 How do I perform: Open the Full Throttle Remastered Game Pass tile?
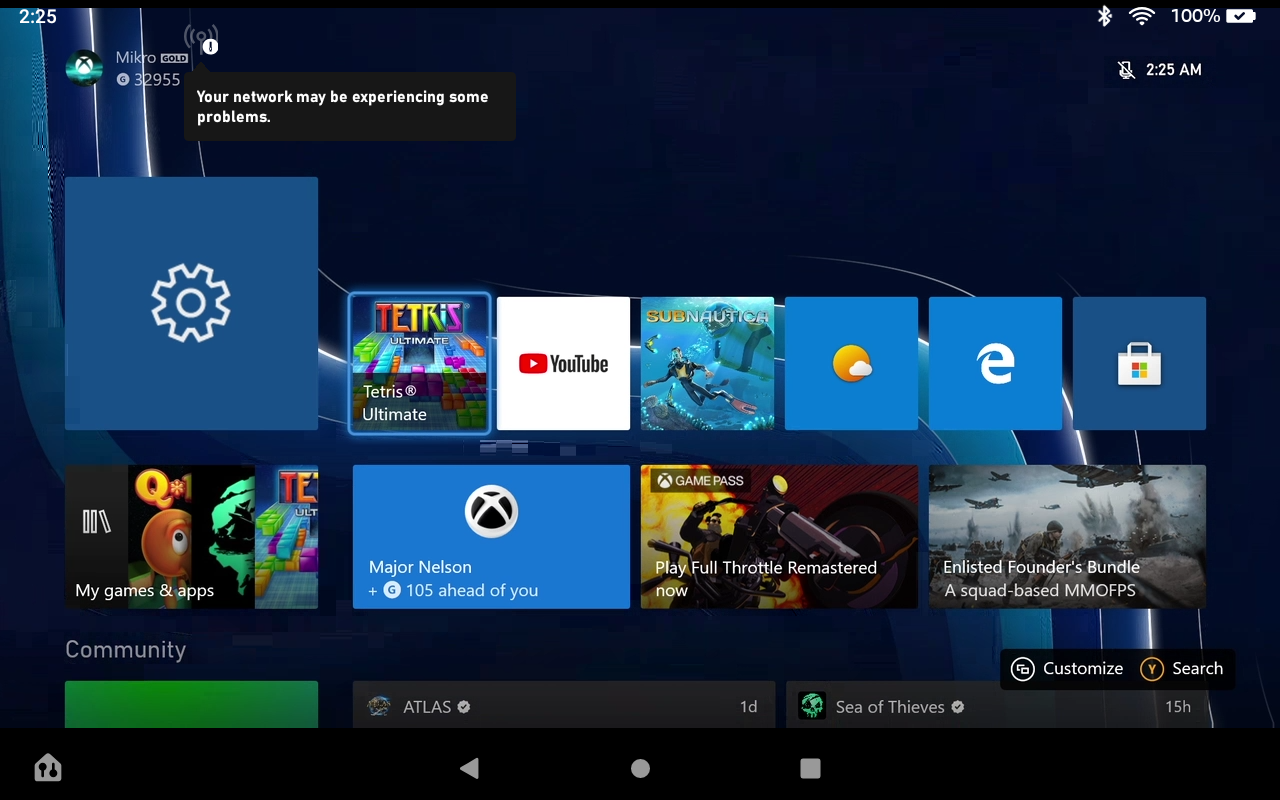pyautogui.click(x=779, y=537)
